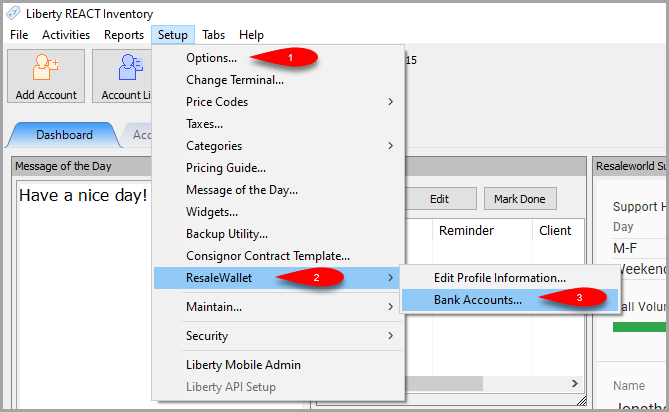Click the reminders panel resize grip
Image resolution: width=669 pixels, height=412 pixels.
tap(581, 401)
